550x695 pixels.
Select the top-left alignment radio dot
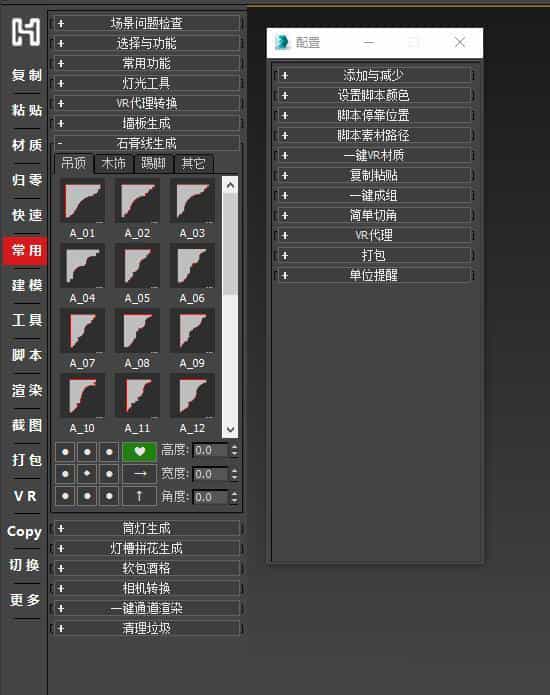[x=65, y=452]
